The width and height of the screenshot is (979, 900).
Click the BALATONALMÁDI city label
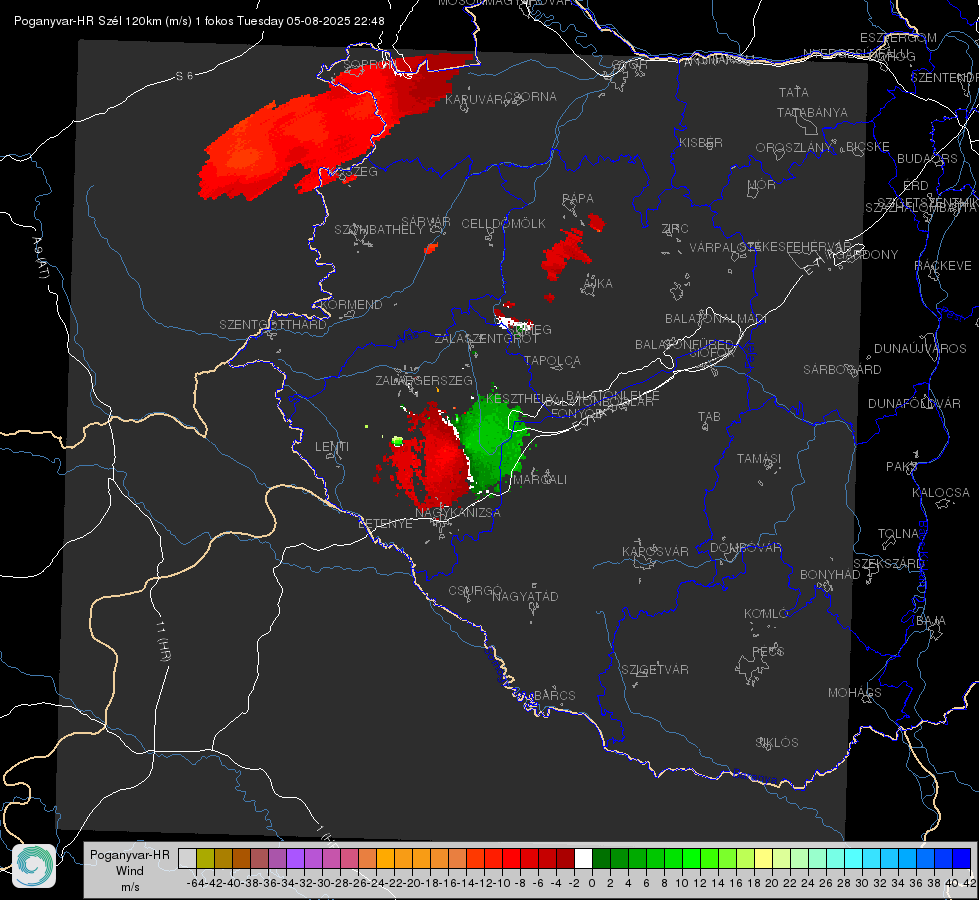[x=716, y=318]
